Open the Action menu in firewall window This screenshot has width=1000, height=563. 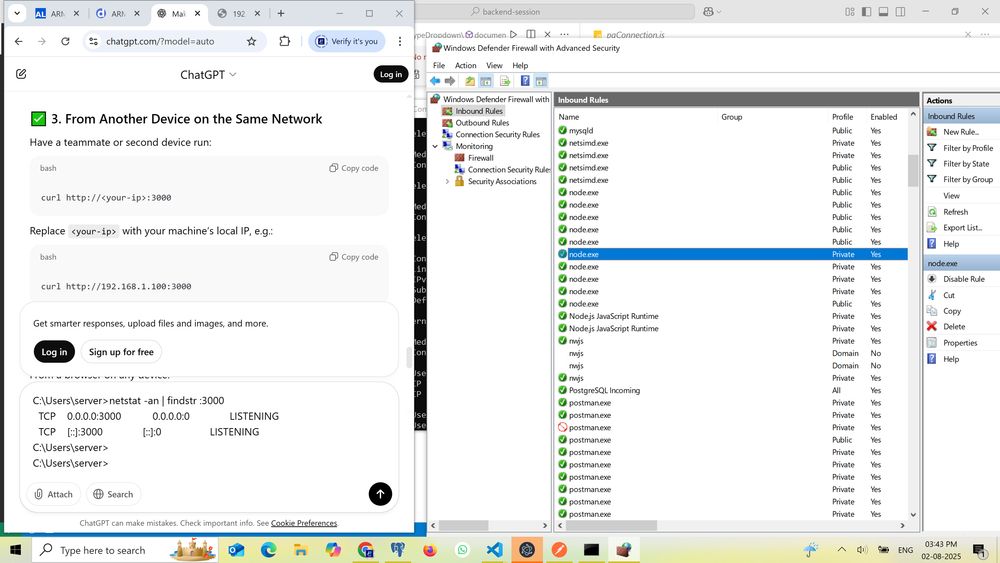click(x=466, y=65)
